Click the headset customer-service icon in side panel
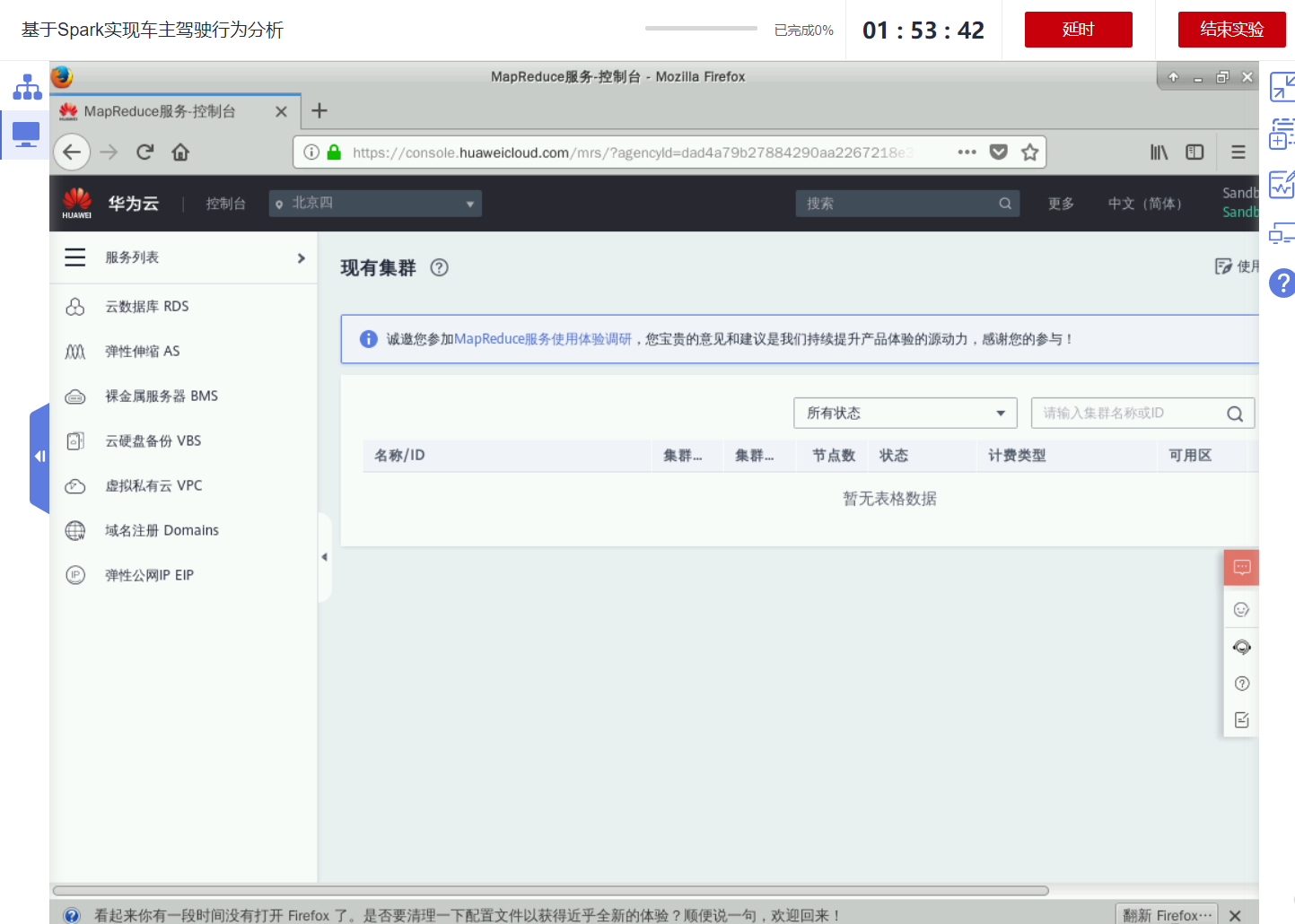Viewport: 1295px width, 924px height. pyautogui.click(x=1241, y=646)
